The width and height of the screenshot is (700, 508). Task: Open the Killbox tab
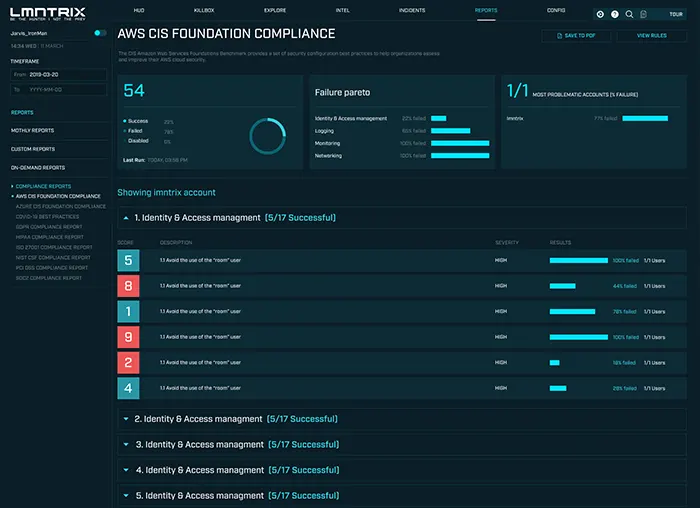[x=204, y=10]
